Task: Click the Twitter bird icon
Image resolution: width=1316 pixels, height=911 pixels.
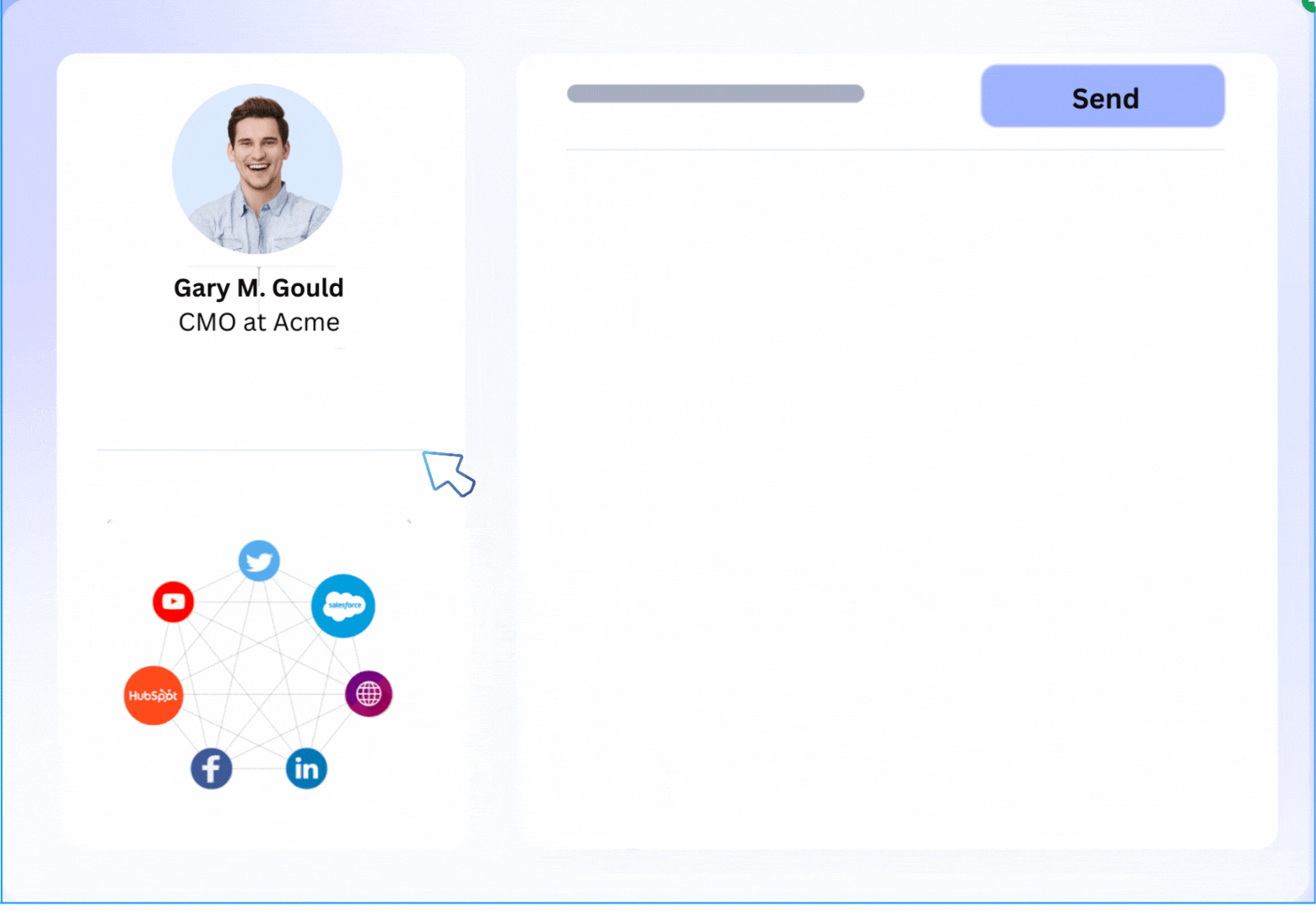Action: pos(259,561)
